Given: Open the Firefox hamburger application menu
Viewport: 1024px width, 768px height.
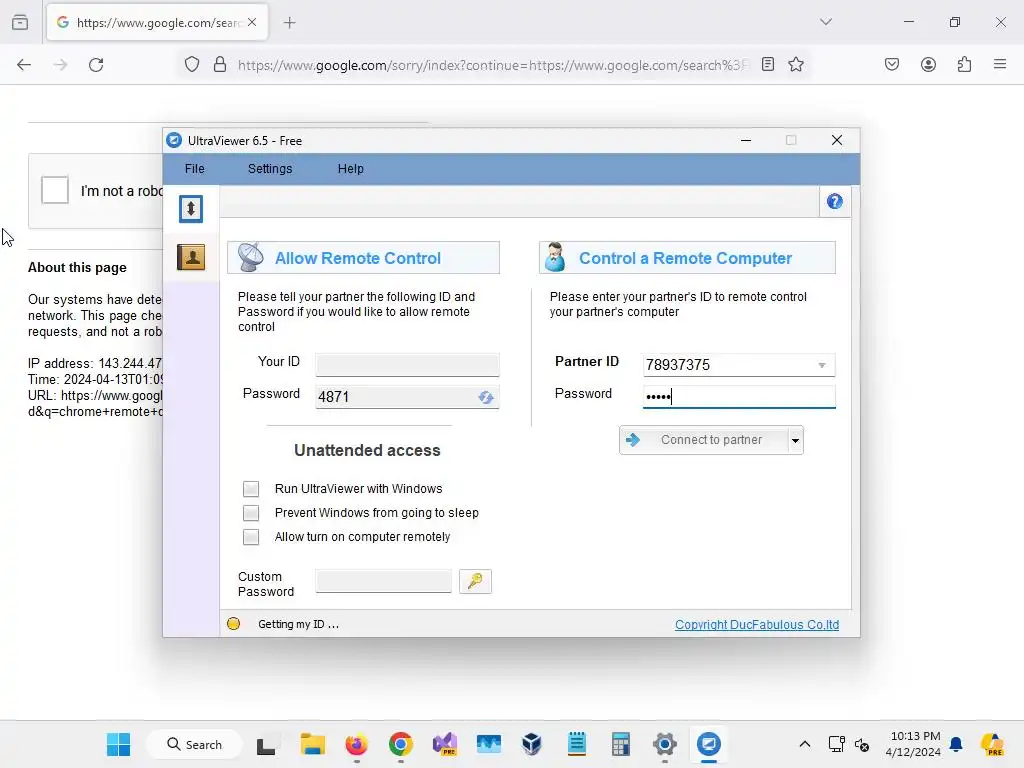Looking at the screenshot, I should pyautogui.click(x=1000, y=64).
